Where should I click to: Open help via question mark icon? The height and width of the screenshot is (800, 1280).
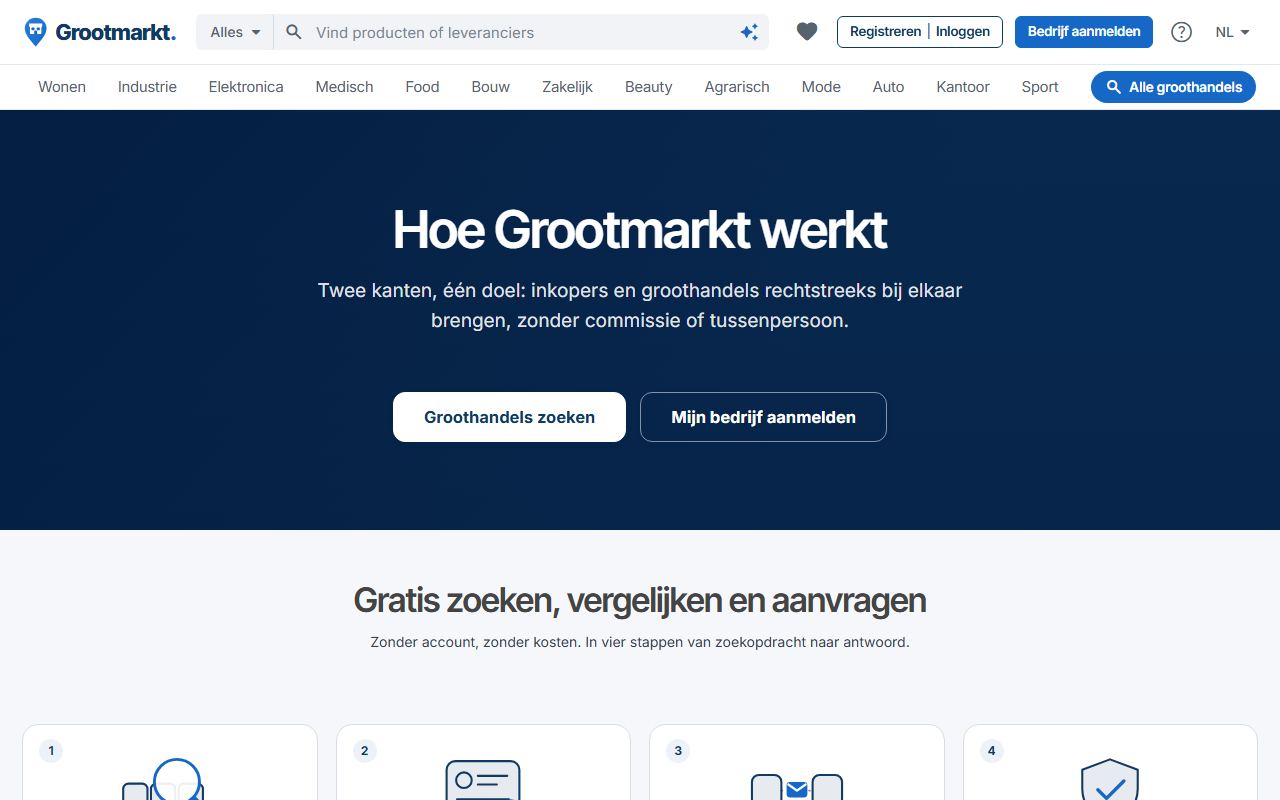pos(1181,32)
